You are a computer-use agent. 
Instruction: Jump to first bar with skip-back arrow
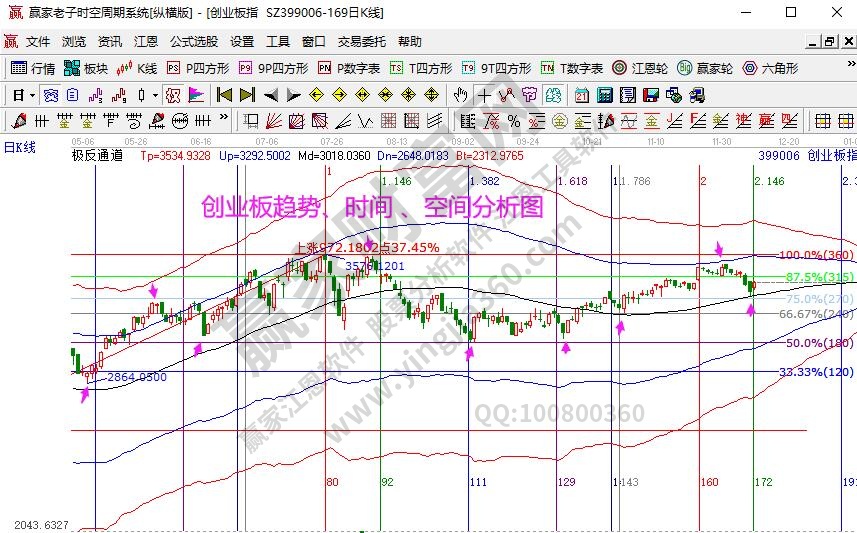tap(225, 95)
